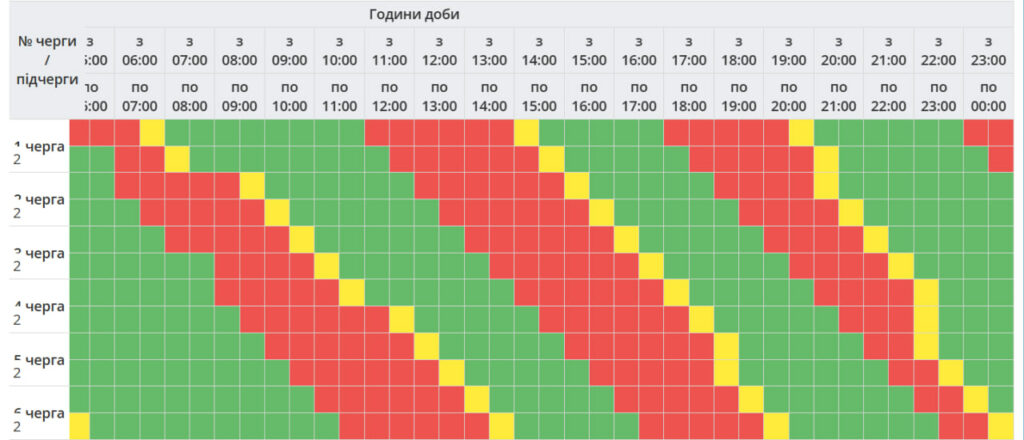Click the "Години доби" table header
The height and width of the screenshot is (440, 1024).
[x=414, y=14]
